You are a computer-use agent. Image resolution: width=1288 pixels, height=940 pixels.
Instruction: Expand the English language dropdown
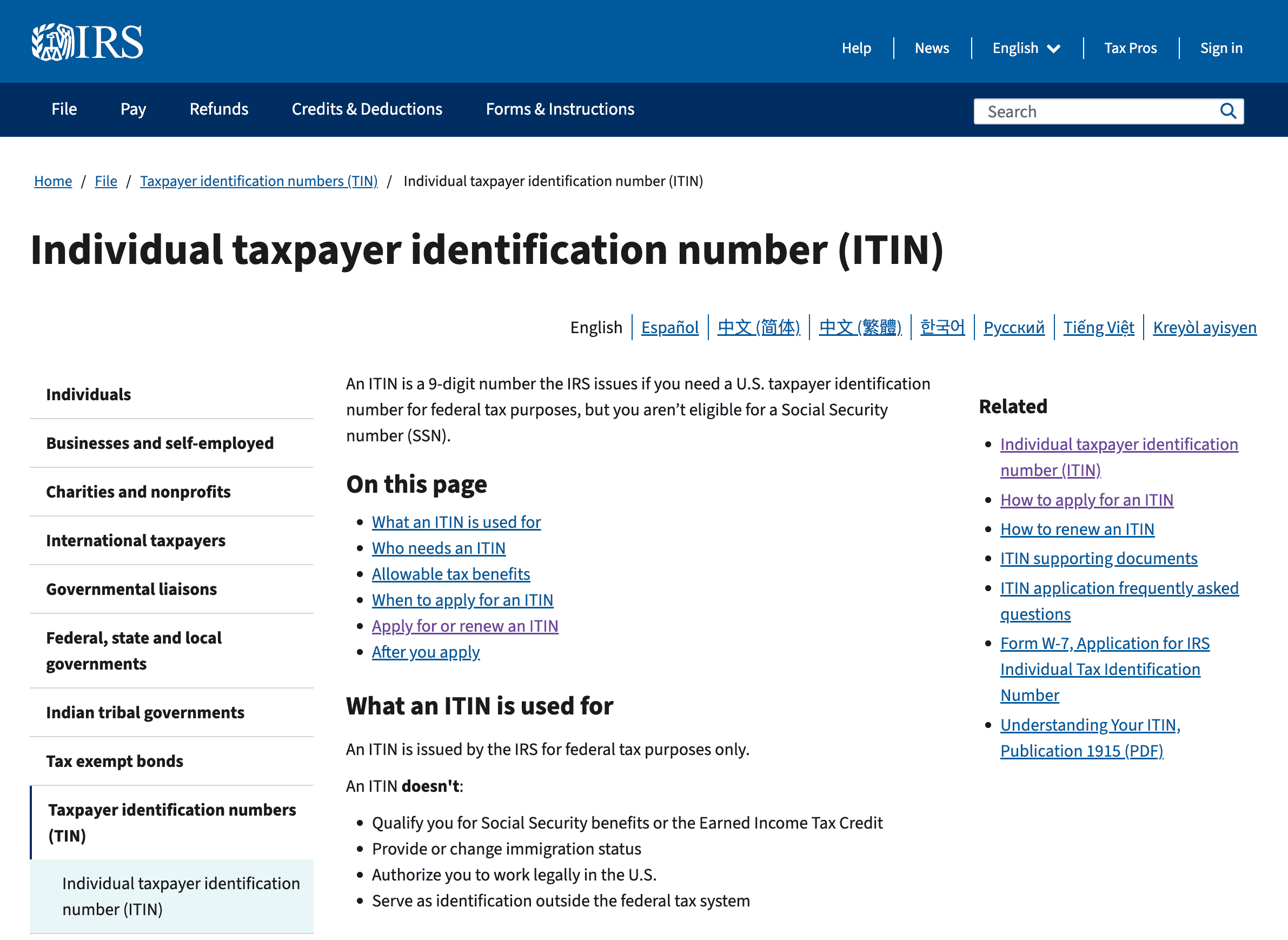[1026, 48]
